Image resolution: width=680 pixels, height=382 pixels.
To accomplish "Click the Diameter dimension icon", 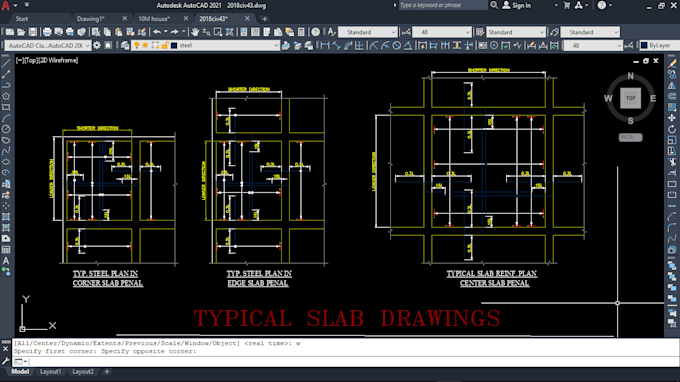I will click(396, 46).
